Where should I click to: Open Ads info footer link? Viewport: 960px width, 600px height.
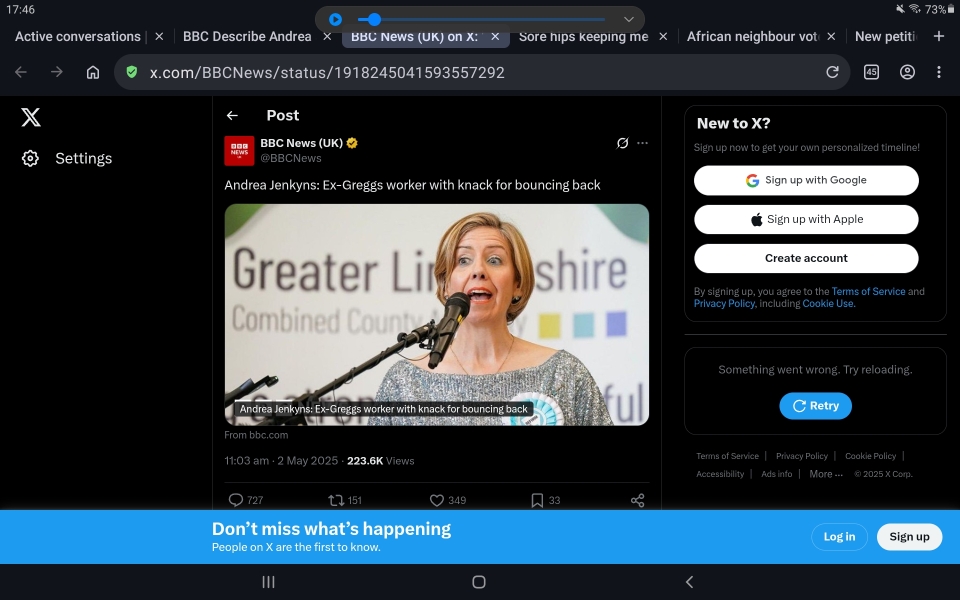click(x=776, y=474)
